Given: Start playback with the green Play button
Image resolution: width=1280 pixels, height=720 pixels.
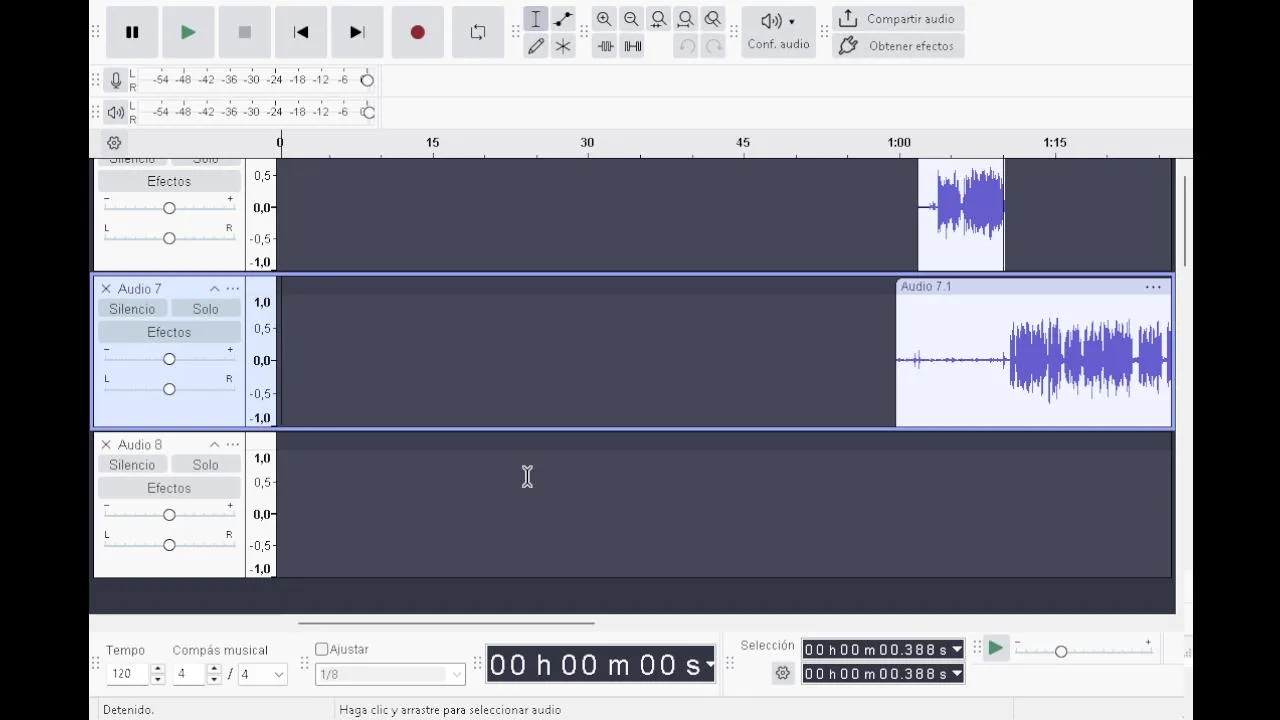Looking at the screenshot, I should pos(188,32).
